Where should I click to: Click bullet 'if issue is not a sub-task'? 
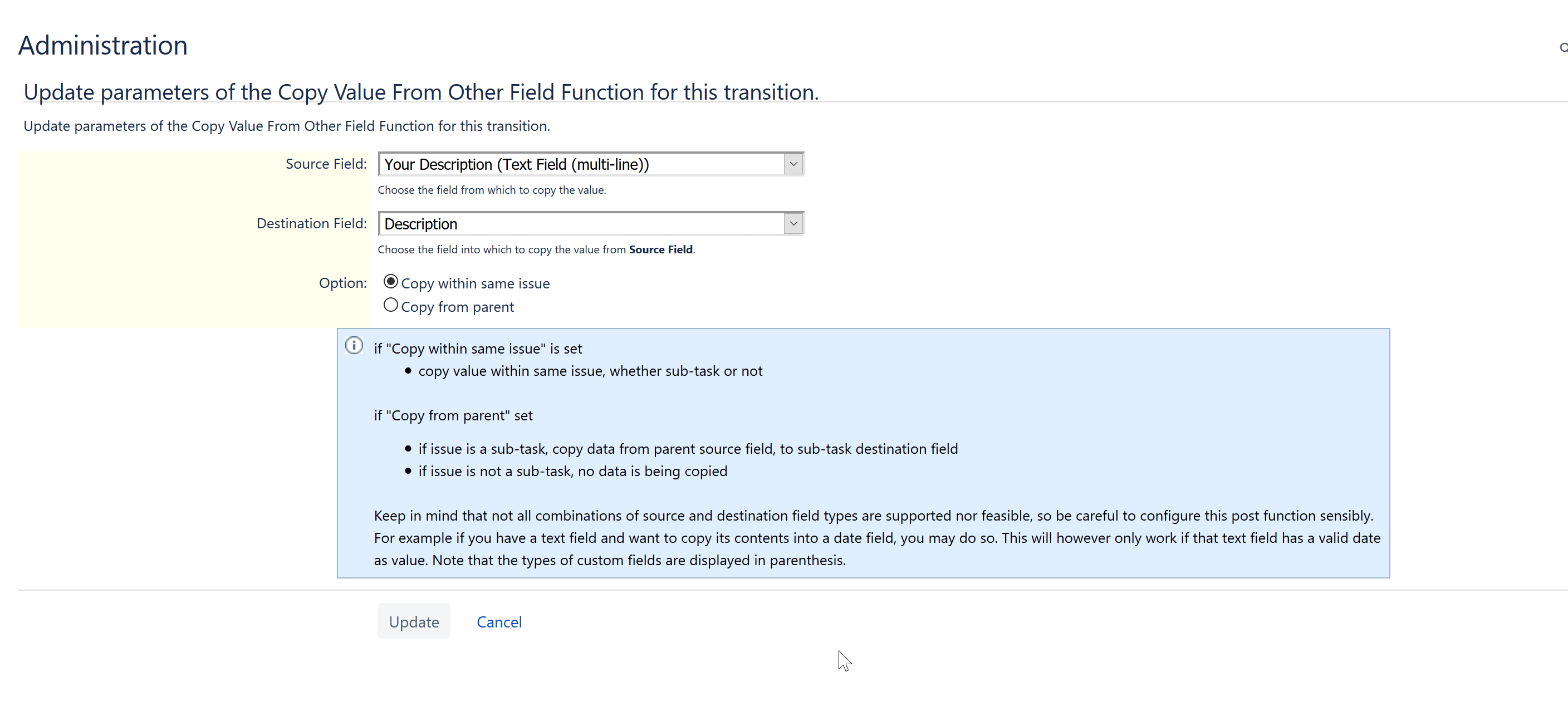[x=572, y=471]
